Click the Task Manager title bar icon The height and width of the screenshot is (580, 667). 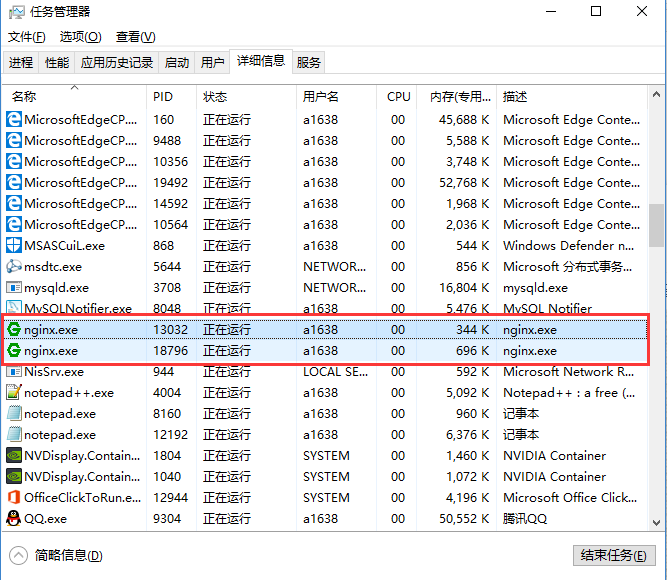pos(17,12)
